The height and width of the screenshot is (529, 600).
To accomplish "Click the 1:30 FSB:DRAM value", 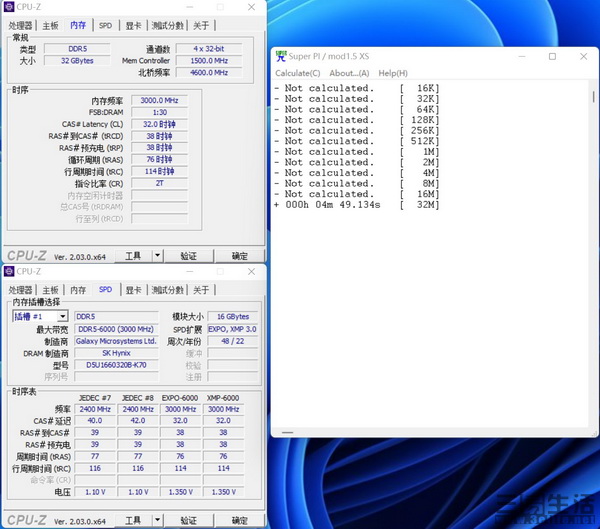I will point(159,112).
